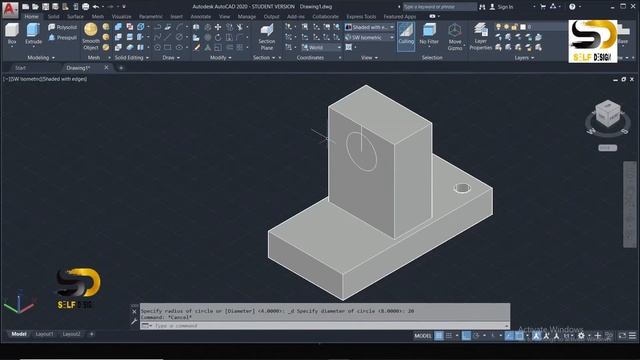Select the Move Gizmo tool

click(455, 37)
